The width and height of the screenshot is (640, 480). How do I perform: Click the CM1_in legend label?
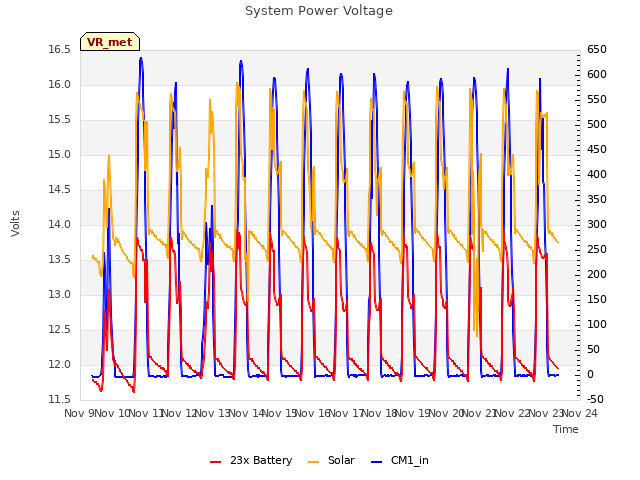[x=410, y=460]
